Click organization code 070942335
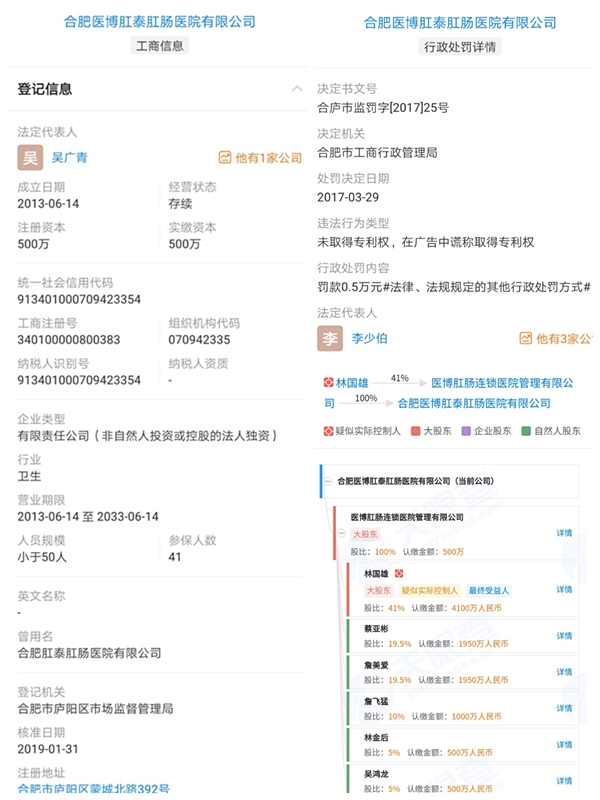The height and width of the screenshot is (800, 600). 199,339
